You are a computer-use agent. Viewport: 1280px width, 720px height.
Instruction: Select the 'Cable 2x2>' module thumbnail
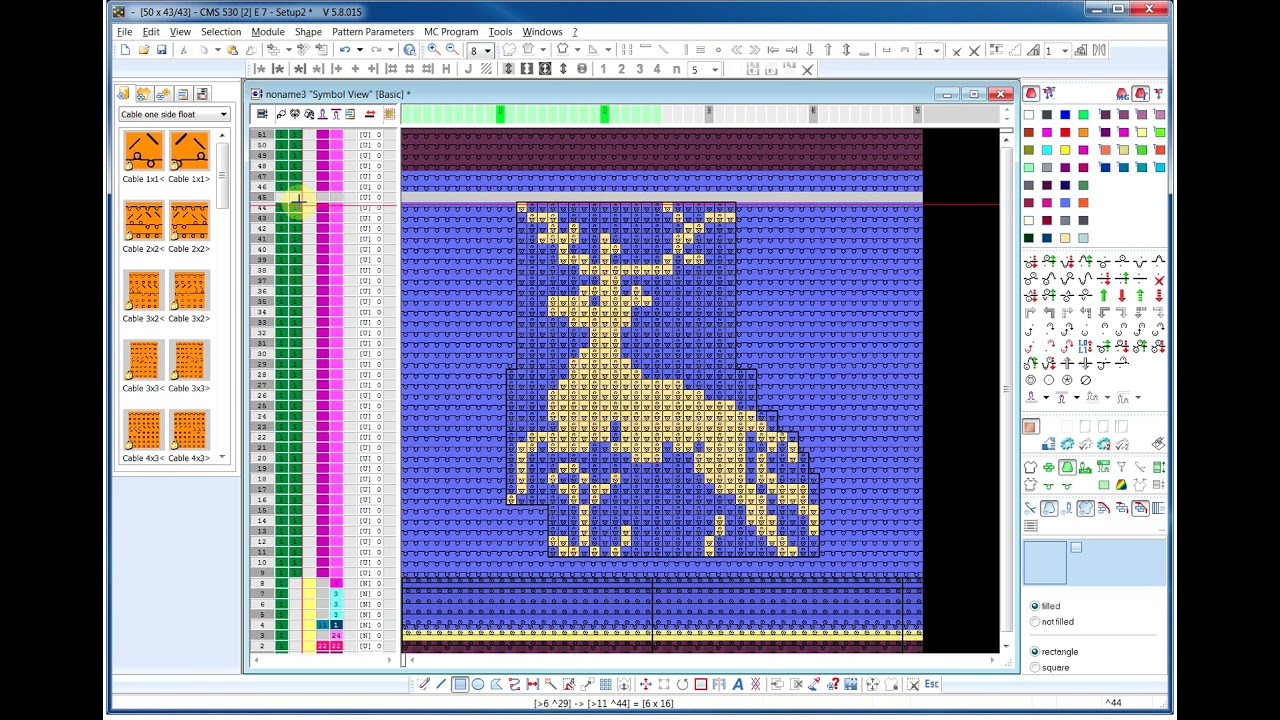coord(189,221)
